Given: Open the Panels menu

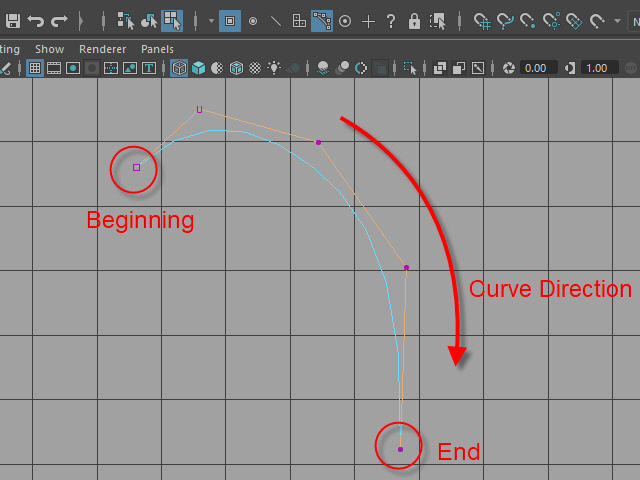Looking at the screenshot, I should coord(157,48).
